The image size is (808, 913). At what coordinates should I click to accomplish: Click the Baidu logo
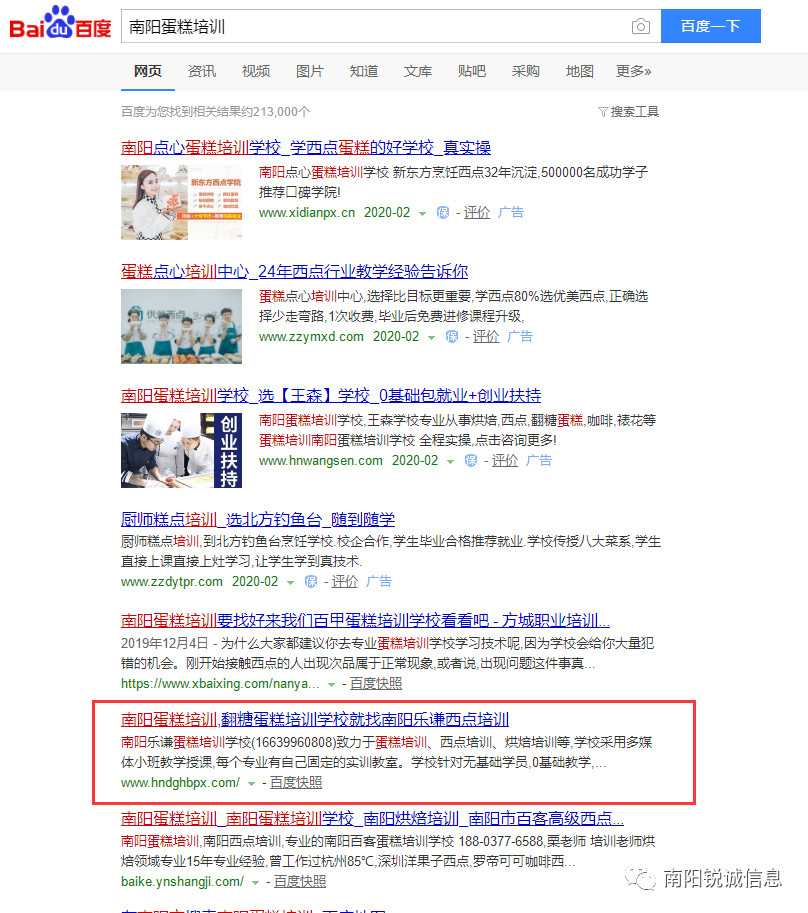60,26
